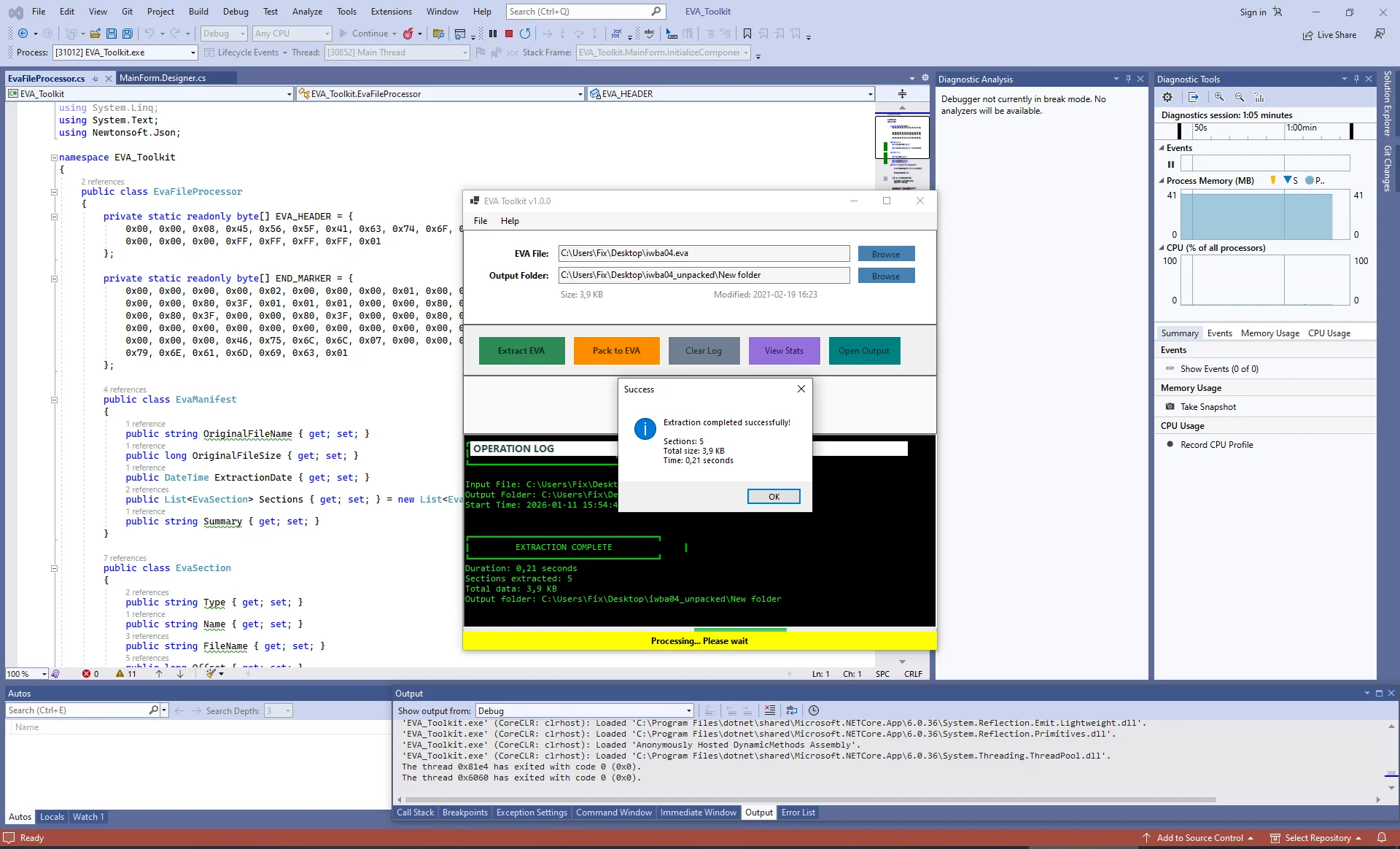Switch to the Error List tab
Image resolution: width=1400 pixels, height=849 pixels.
pyautogui.click(x=798, y=813)
